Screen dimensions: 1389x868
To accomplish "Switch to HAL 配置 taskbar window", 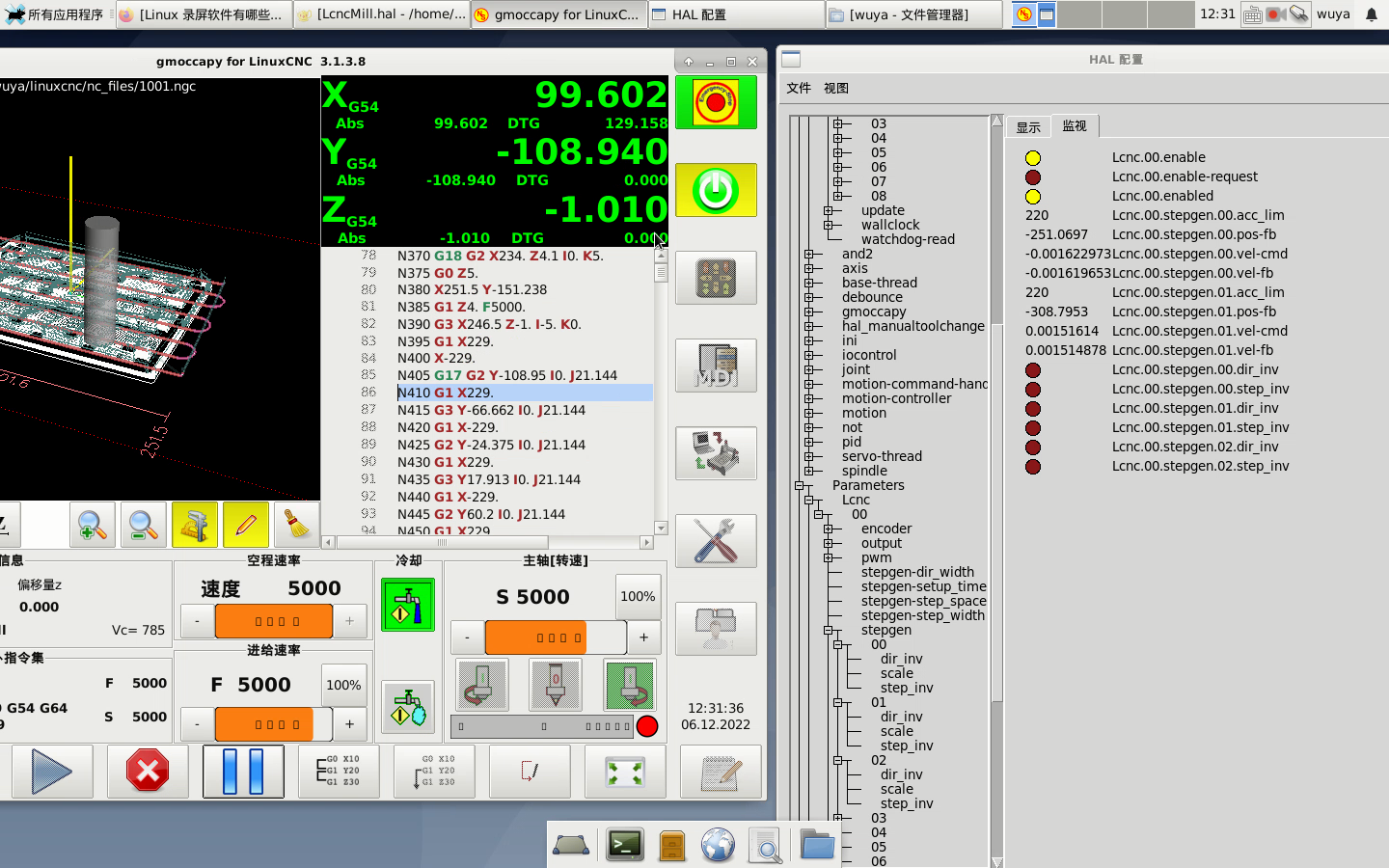I will point(736,14).
